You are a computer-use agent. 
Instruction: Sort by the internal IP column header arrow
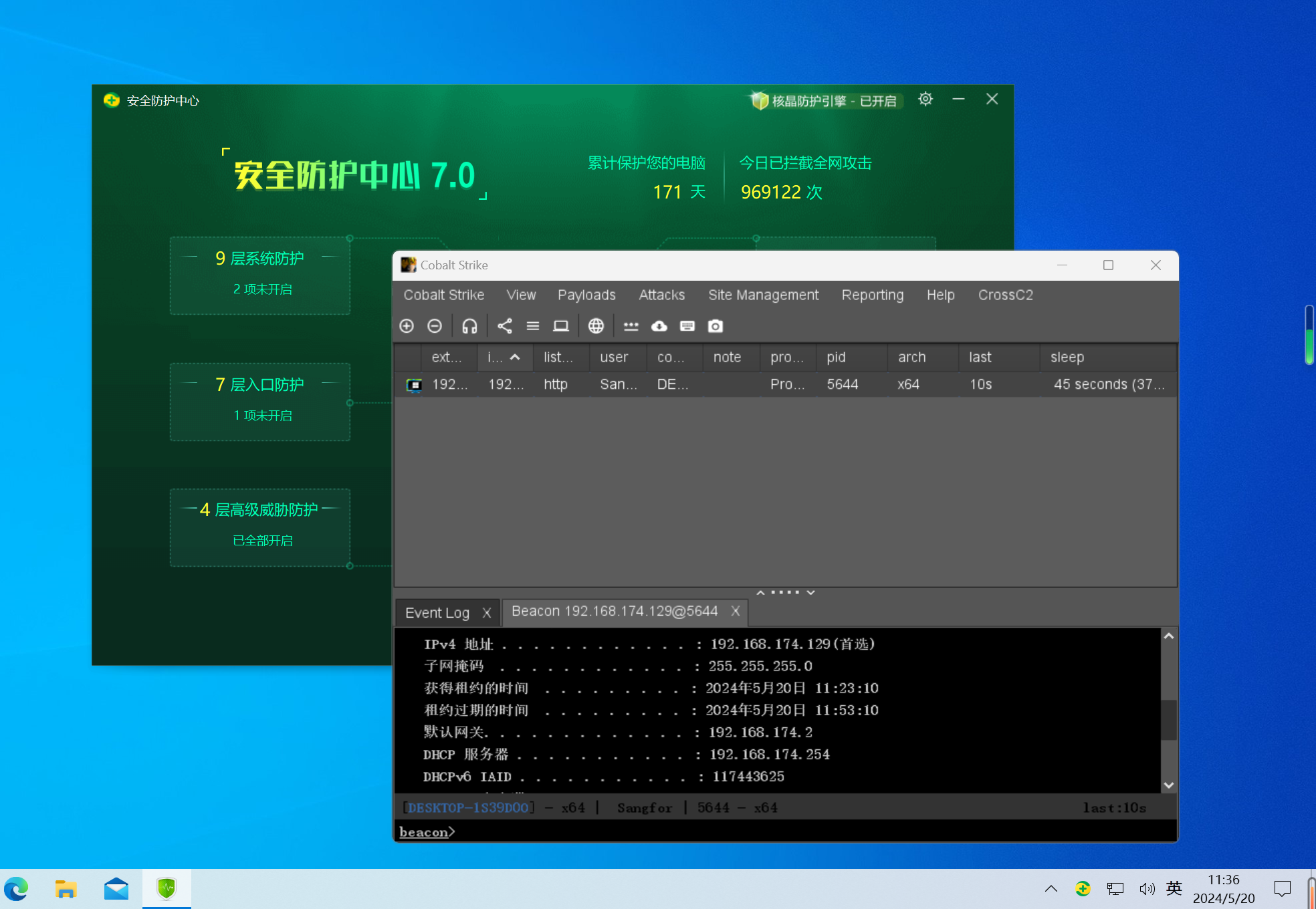(515, 358)
